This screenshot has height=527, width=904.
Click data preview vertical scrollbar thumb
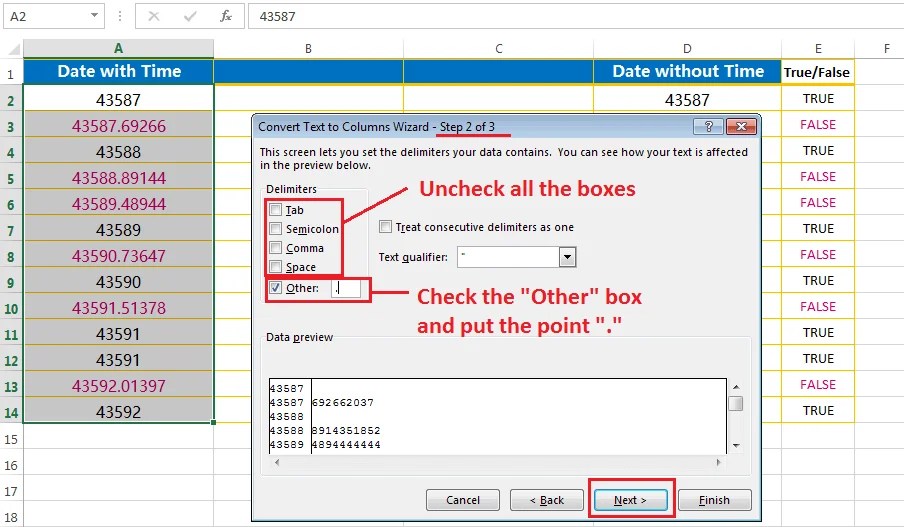pyautogui.click(x=736, y=403)
